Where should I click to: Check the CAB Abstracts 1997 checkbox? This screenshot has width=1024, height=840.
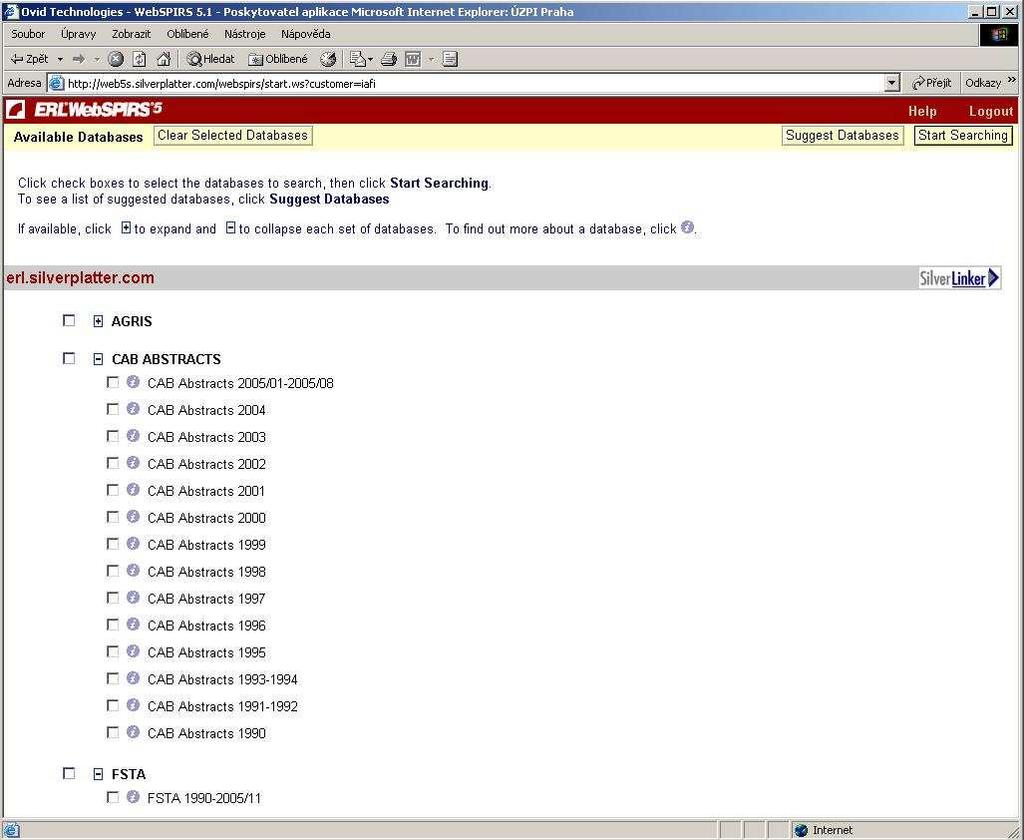coord(113,597)
